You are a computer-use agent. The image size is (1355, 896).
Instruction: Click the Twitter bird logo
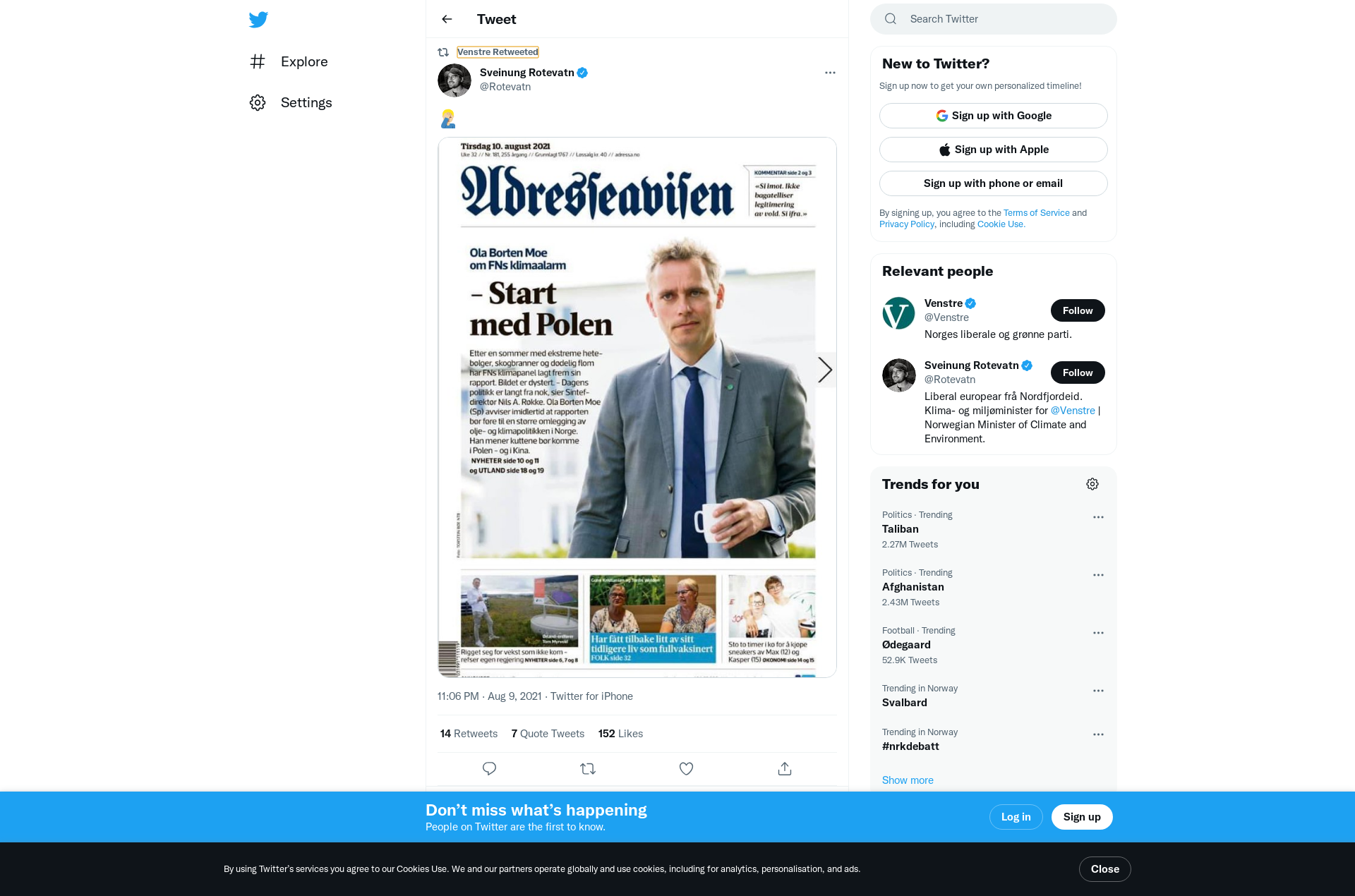258,20
